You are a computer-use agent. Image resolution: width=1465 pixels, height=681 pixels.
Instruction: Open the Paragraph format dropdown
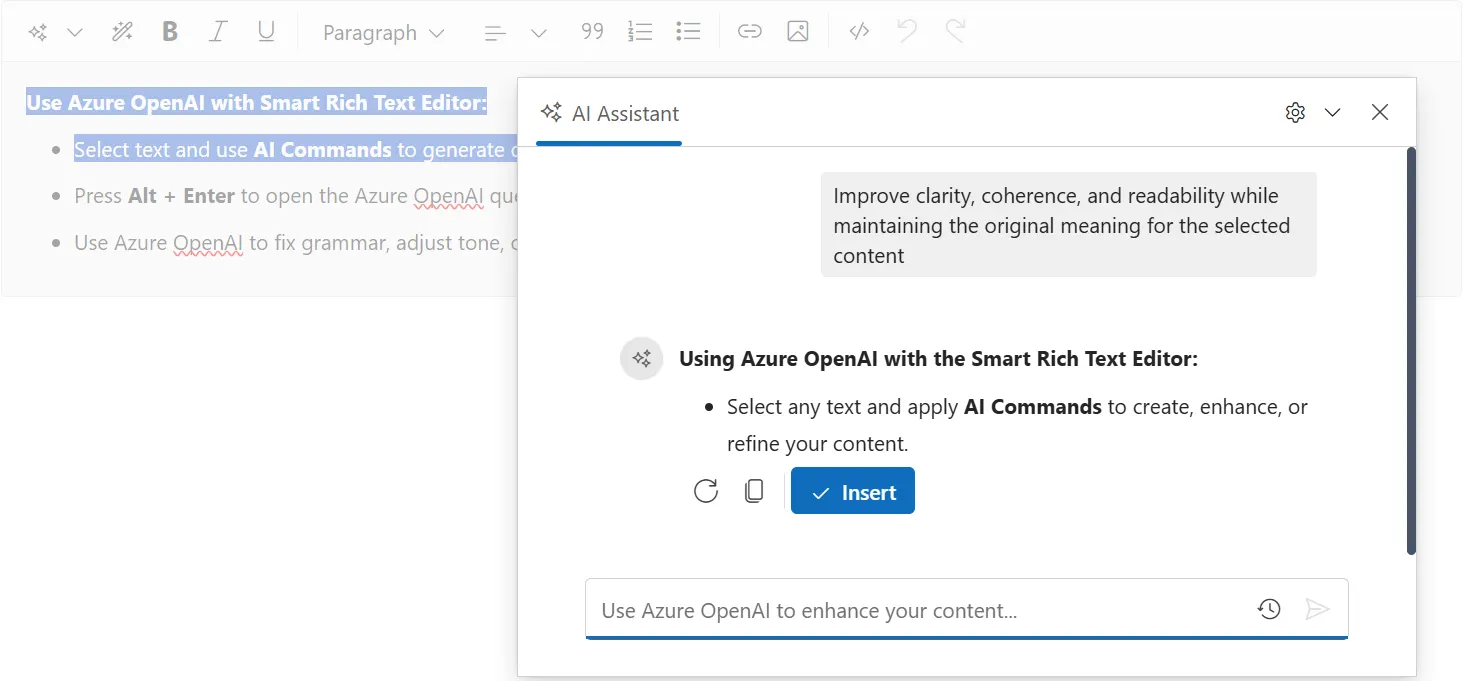click(x=383, y=32)
